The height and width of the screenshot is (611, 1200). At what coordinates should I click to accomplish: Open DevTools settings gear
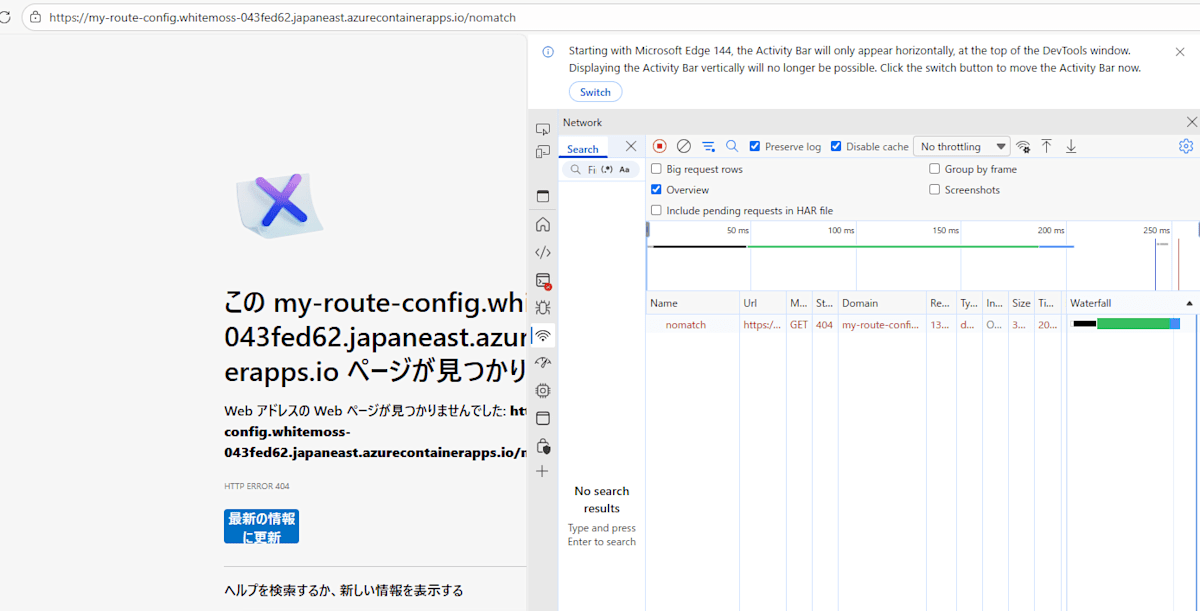[1186, 145]
